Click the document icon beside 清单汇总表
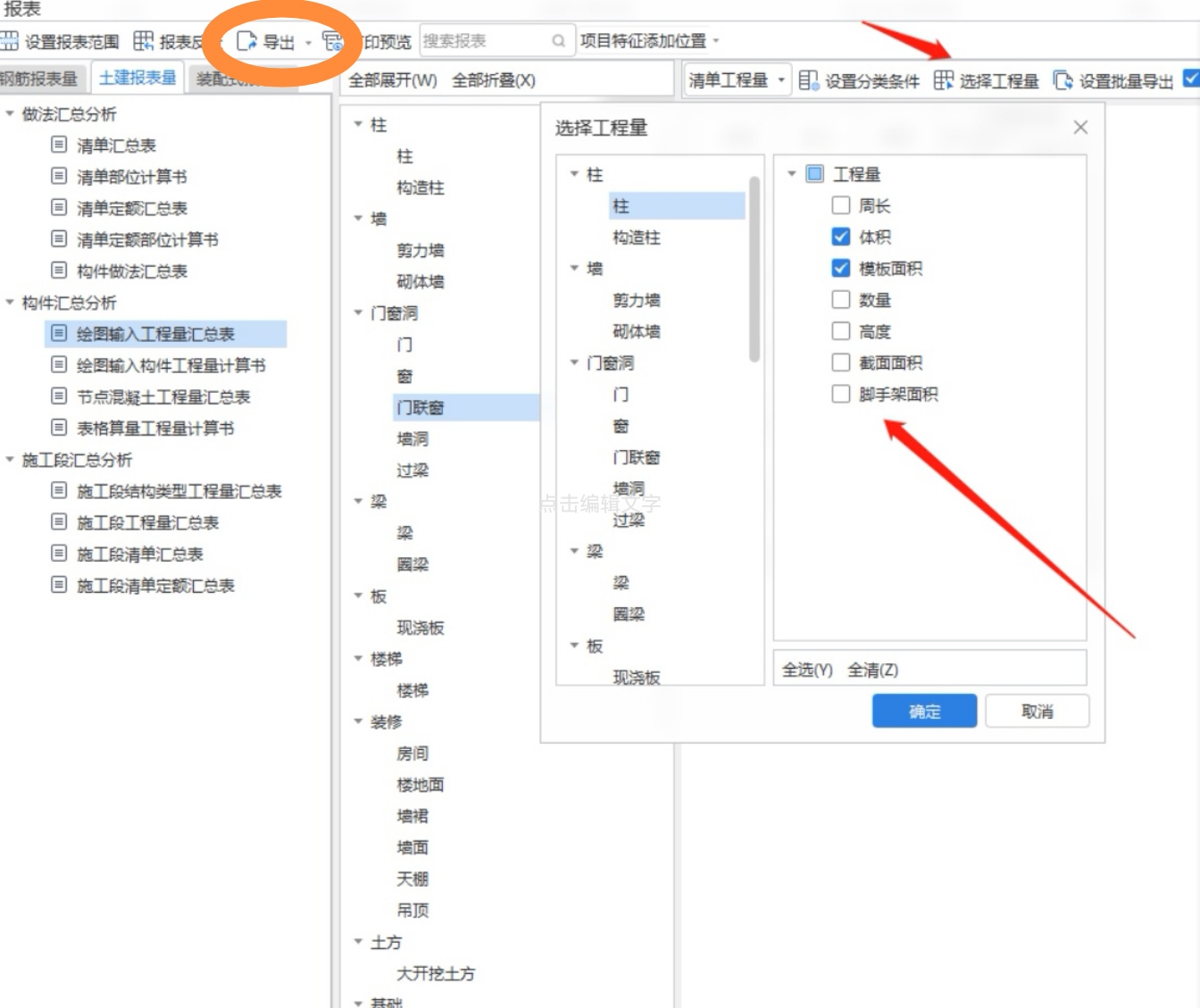 (x=59, y=145)
